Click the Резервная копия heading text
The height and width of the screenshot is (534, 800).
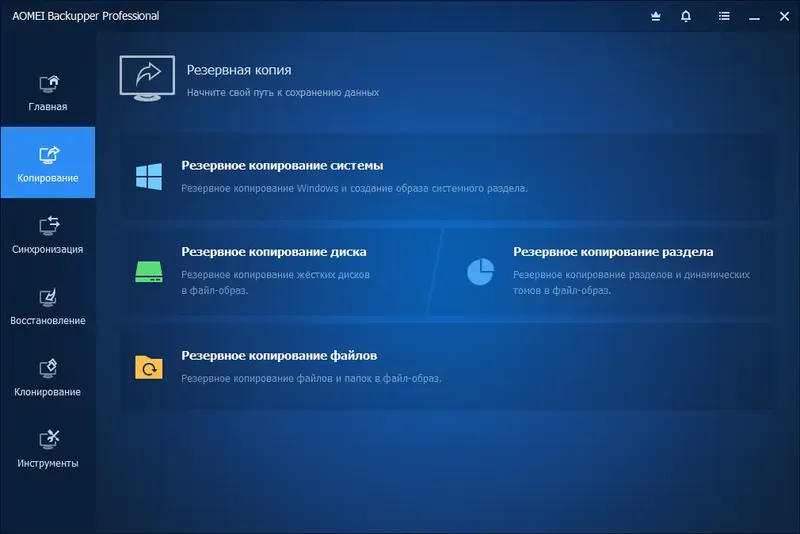pyautogui.click(x=239, y=70)
